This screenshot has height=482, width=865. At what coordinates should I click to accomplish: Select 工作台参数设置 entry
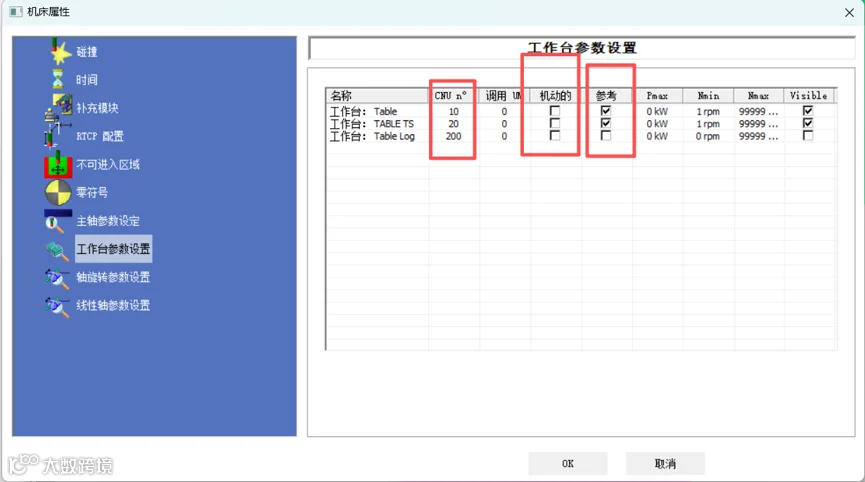(113, 249)
